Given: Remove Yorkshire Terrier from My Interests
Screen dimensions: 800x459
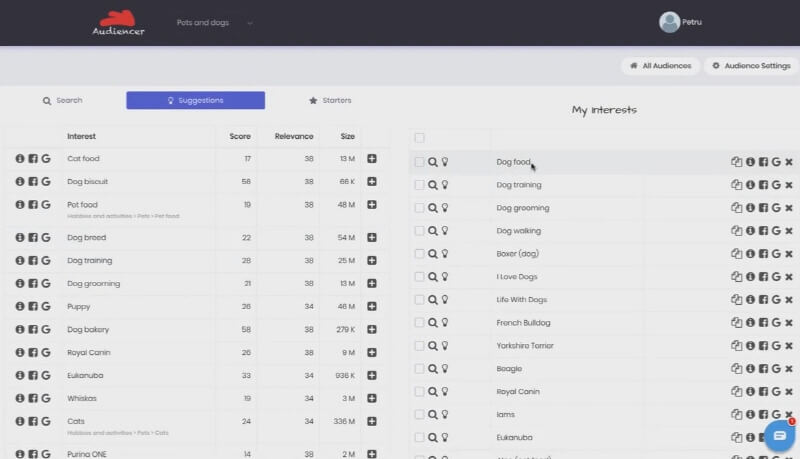Looking at the screenshot, I should point(789,346).
